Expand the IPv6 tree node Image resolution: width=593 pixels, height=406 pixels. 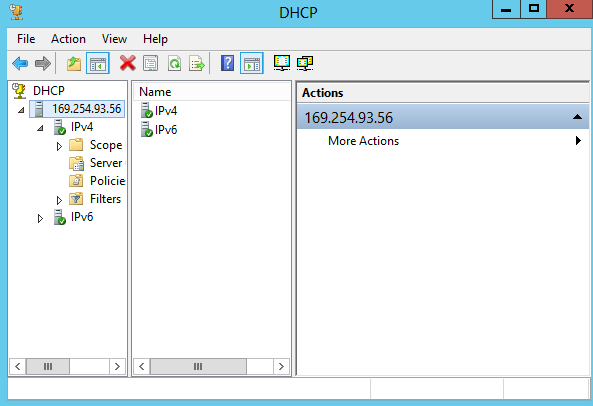pos(40,218)
